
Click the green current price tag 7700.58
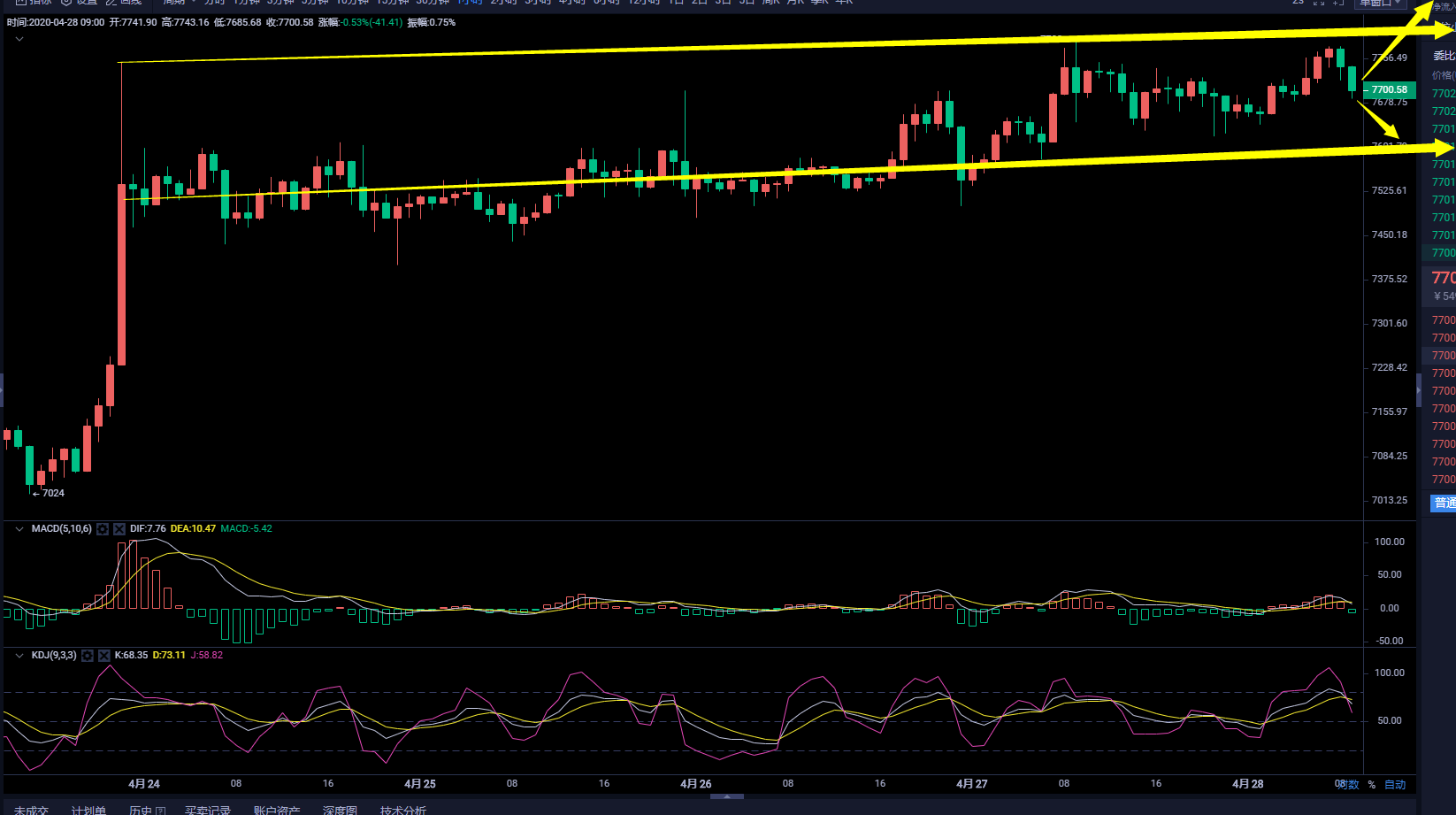[x=1389, y=89]
